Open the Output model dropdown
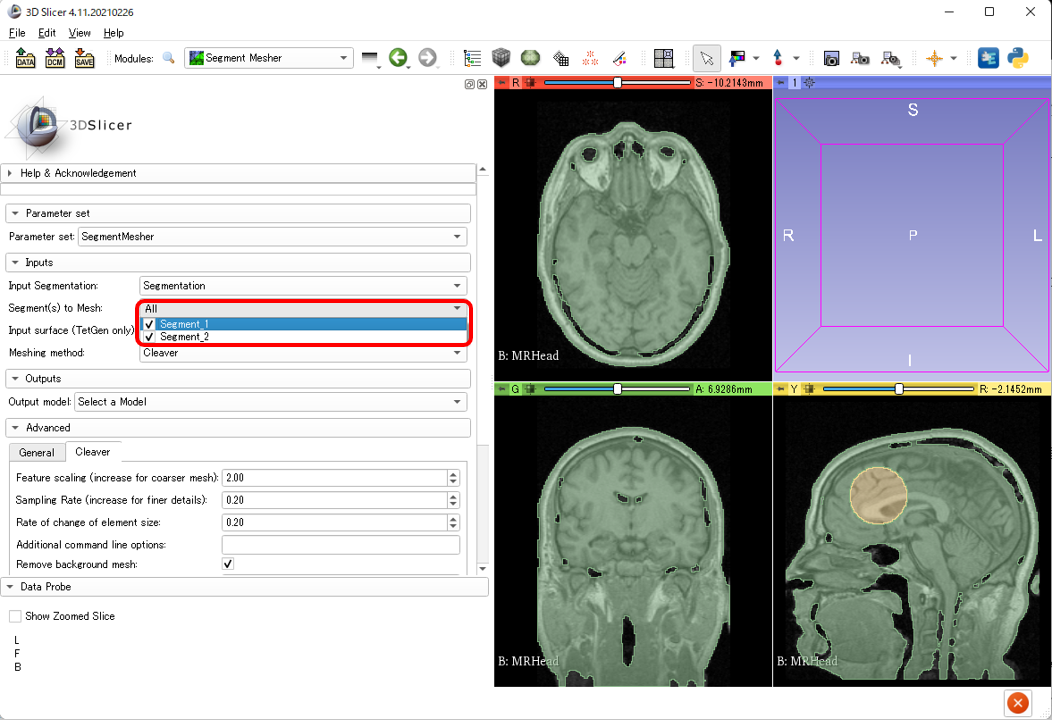This screenshot has height=720, width=1052. [271, 402]
